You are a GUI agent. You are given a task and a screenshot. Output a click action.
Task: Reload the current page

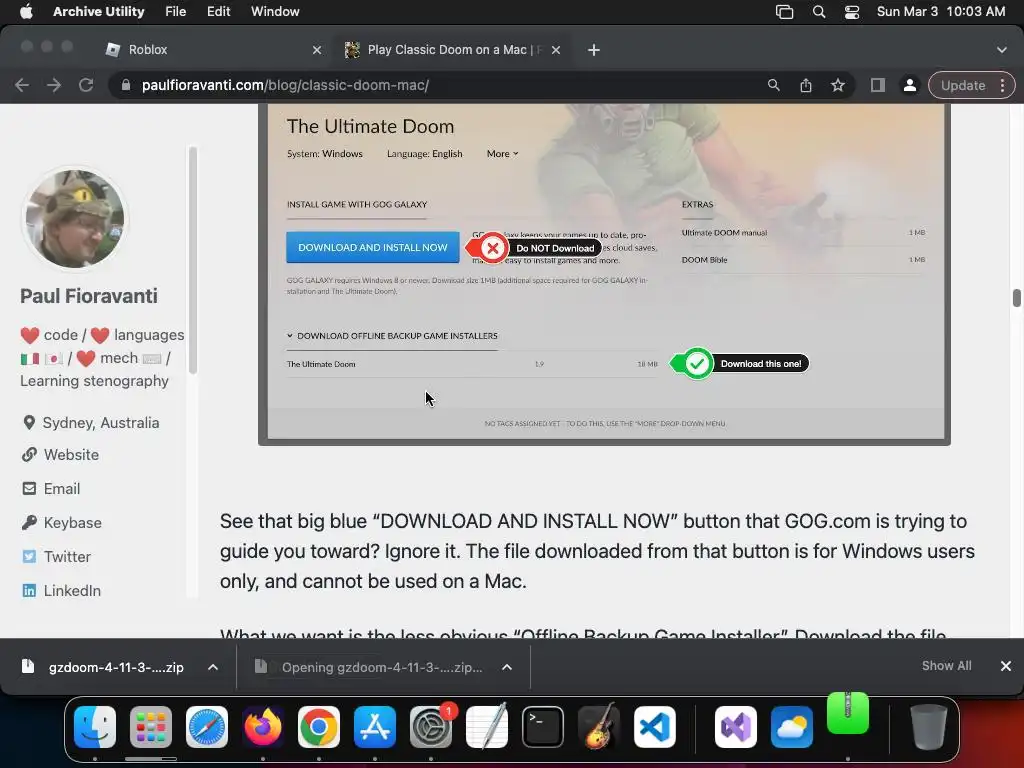pyautogui.click(x=86, y=85)
